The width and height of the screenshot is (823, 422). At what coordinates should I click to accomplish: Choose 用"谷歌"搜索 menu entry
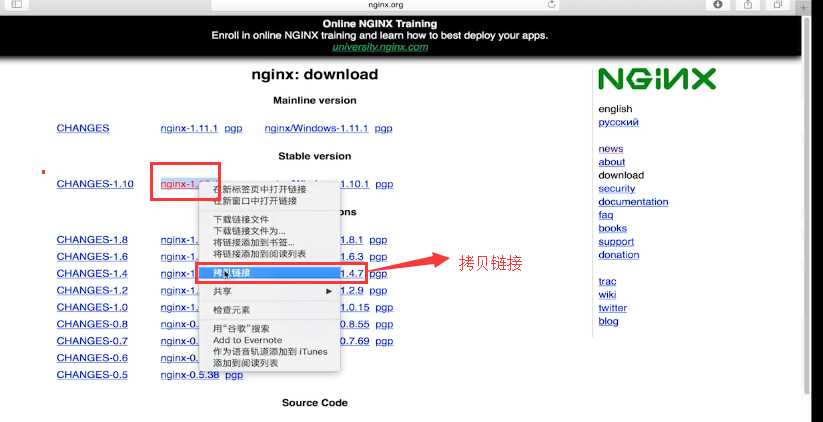click(x=241, y=329)
